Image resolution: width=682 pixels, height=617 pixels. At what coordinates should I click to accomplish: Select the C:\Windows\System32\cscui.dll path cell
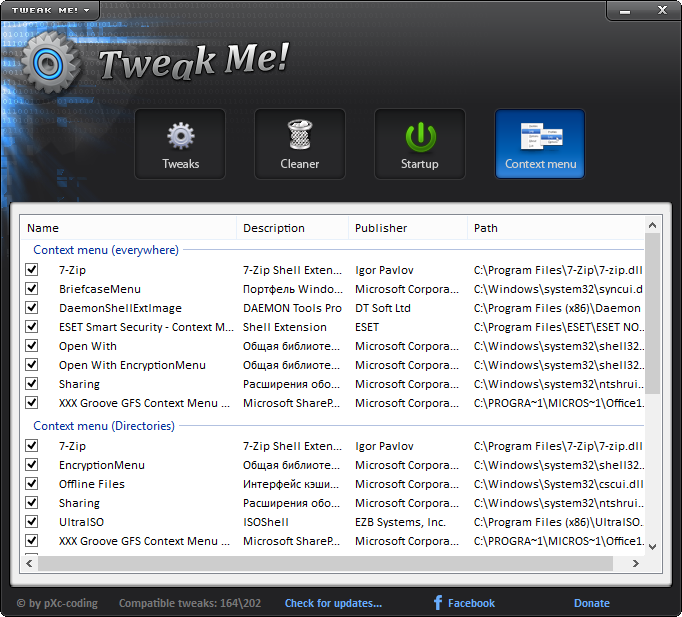(558, 484)
